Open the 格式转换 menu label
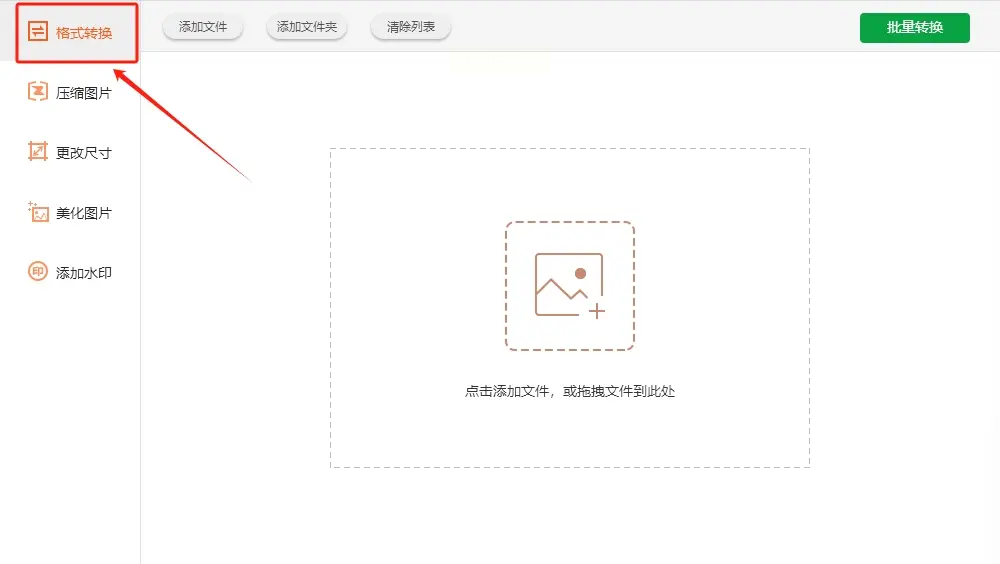1000x564 pixels. [x=84, y=33]
